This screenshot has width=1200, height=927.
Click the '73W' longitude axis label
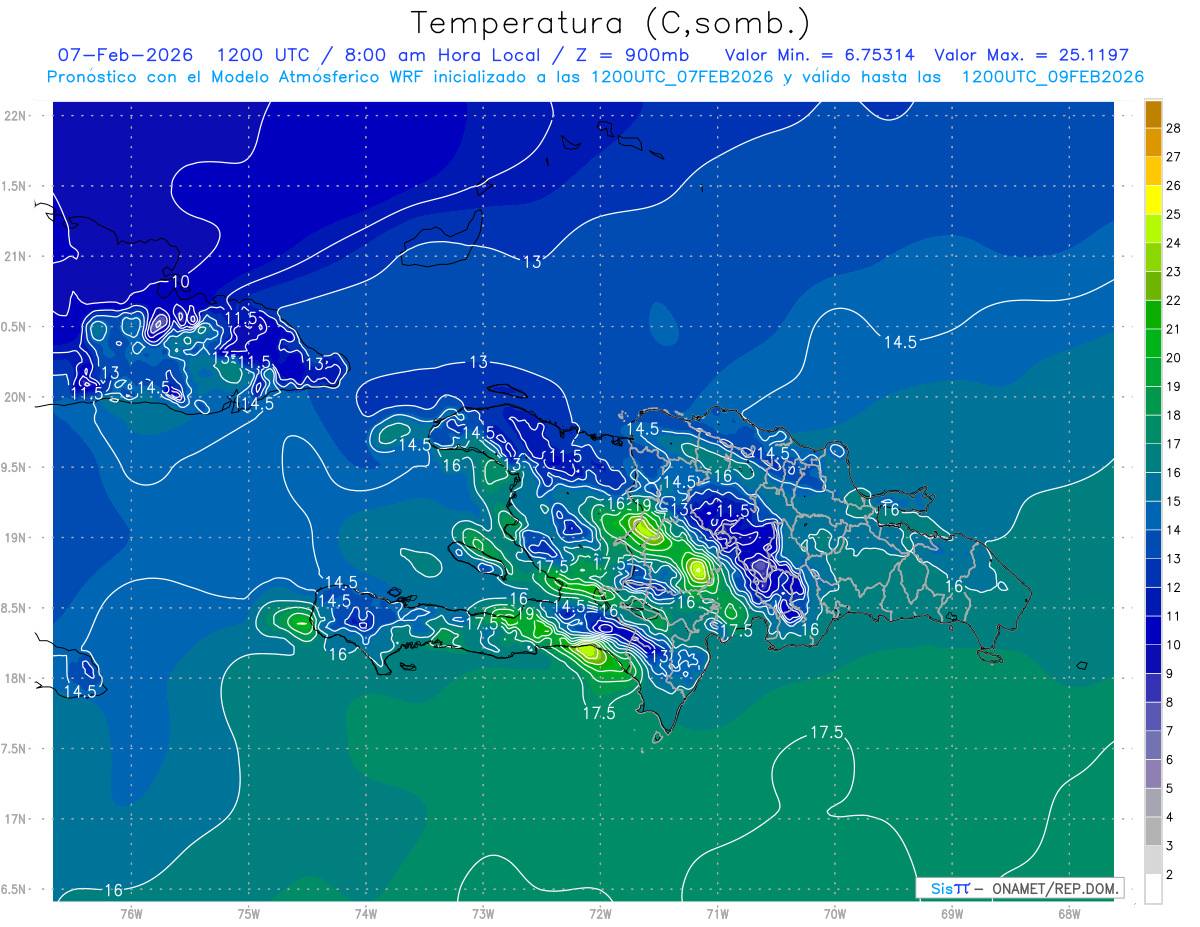click(483, 914)
